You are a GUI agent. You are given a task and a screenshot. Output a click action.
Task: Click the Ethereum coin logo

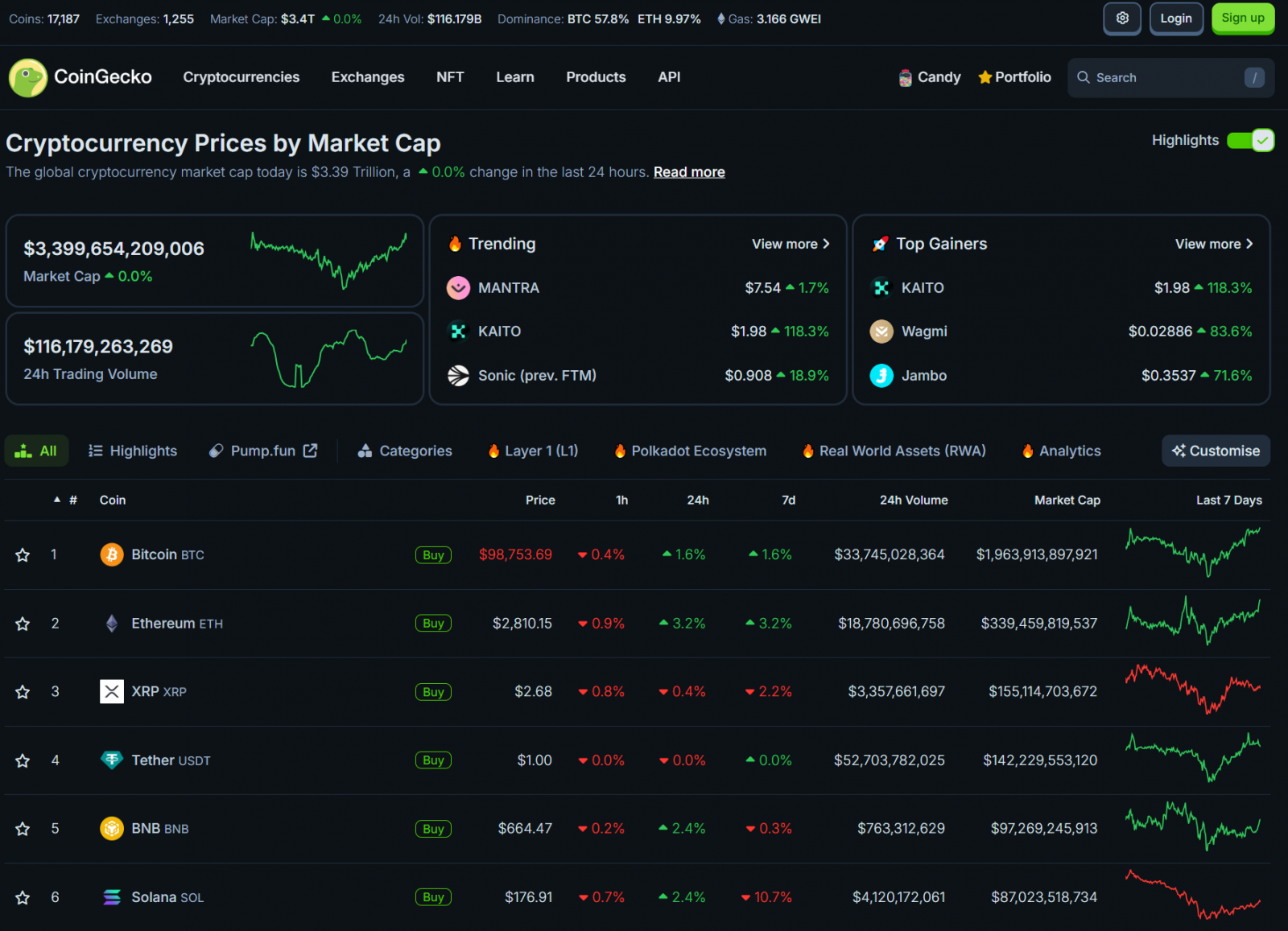112,624
